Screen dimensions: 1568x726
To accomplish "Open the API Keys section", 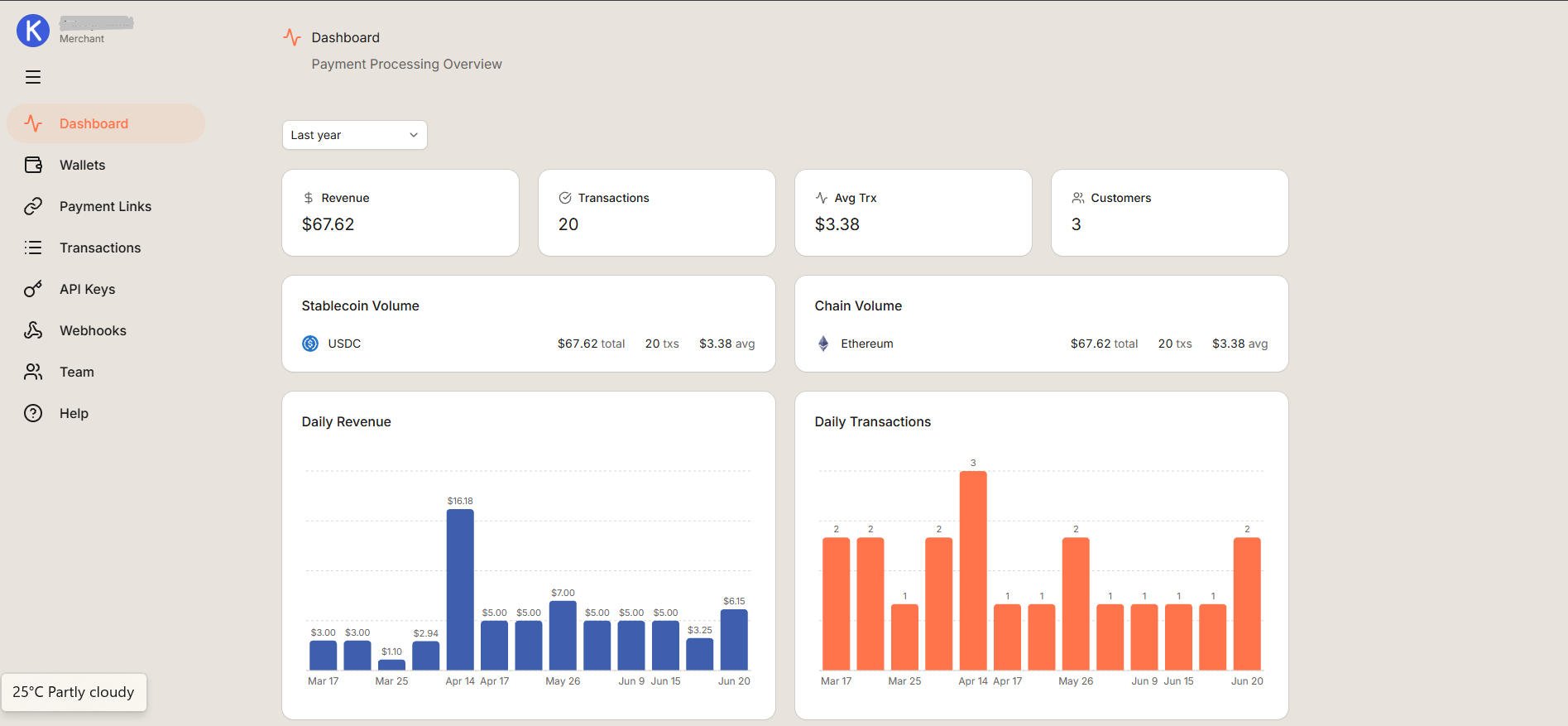I will pyautogui.click(x=106, y=289).
